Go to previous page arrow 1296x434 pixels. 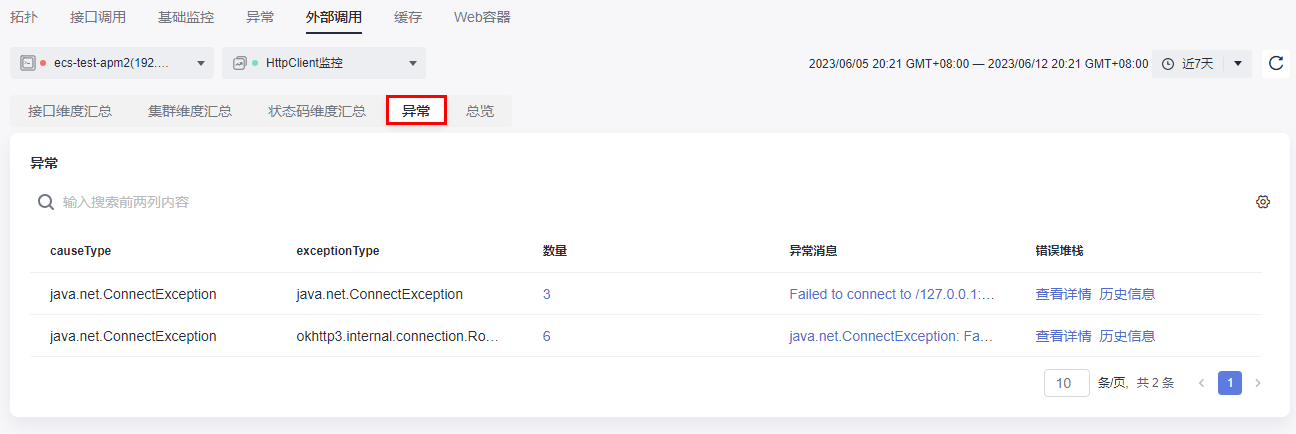(x=1201, y=383)
